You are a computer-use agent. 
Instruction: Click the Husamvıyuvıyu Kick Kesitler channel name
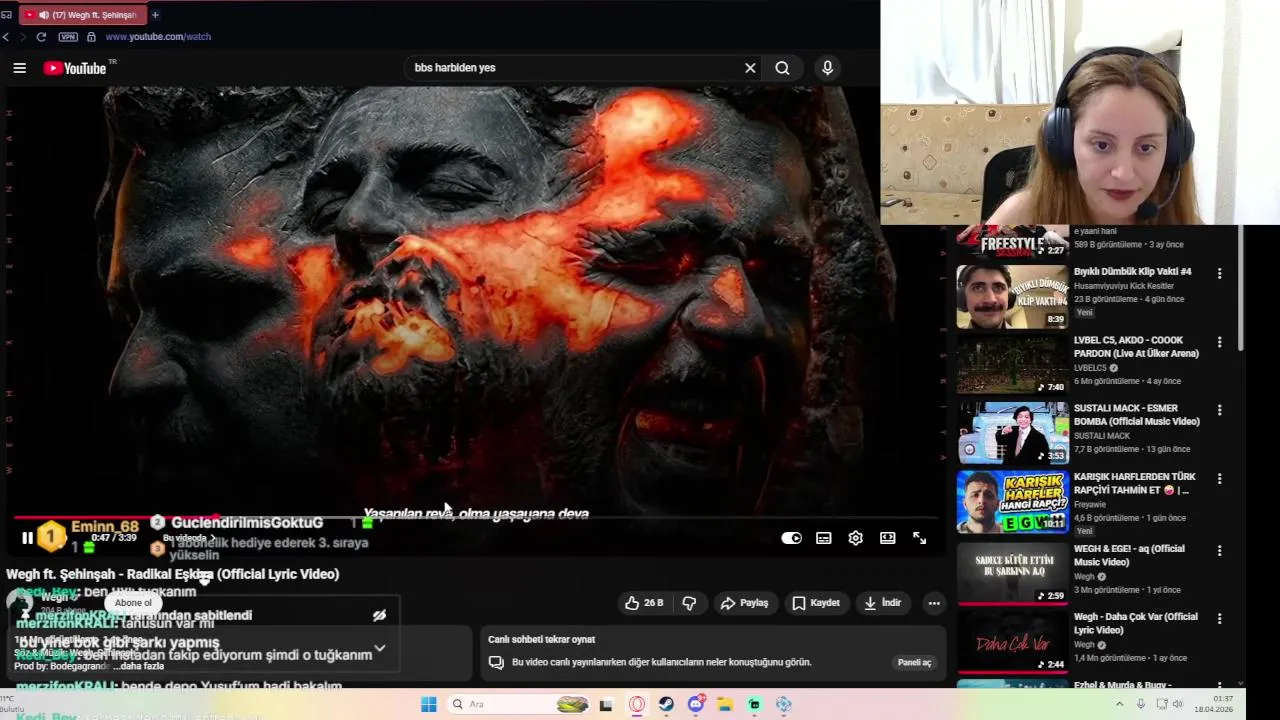(x=1124, y=286)
